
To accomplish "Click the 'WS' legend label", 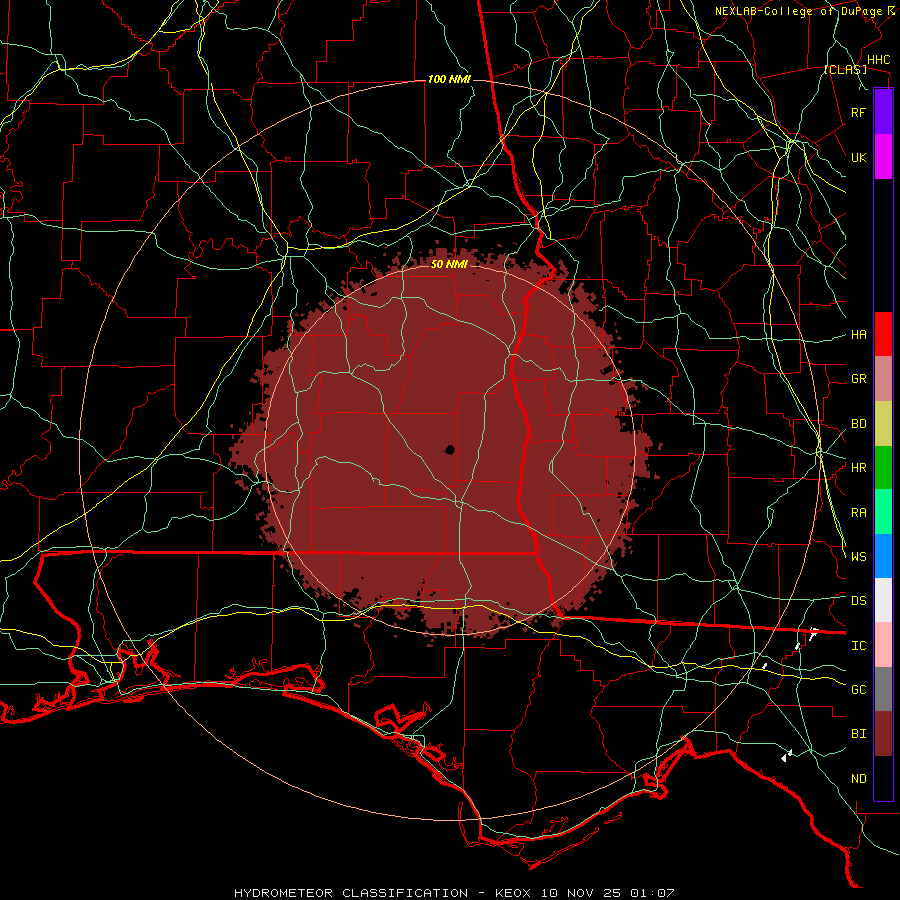I will (859, 557).
